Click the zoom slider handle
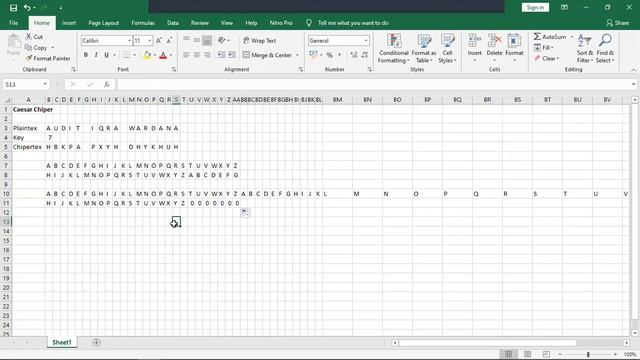Screen dimensions: 640x360 [588, 354]
